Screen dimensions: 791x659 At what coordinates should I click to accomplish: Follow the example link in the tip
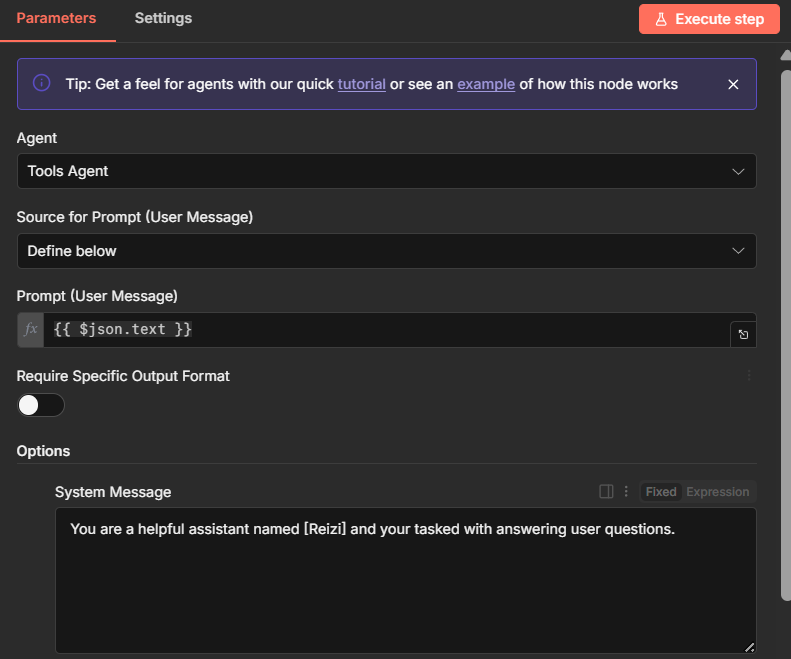[x=486, y=84]
